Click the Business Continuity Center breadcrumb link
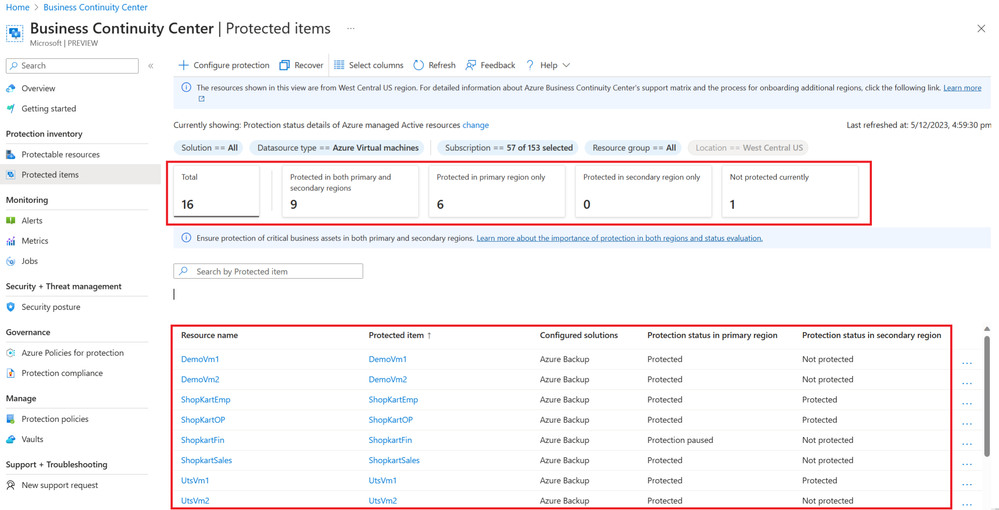The width and height of the screenshot is (999, 510). click(x=96, y=8)
